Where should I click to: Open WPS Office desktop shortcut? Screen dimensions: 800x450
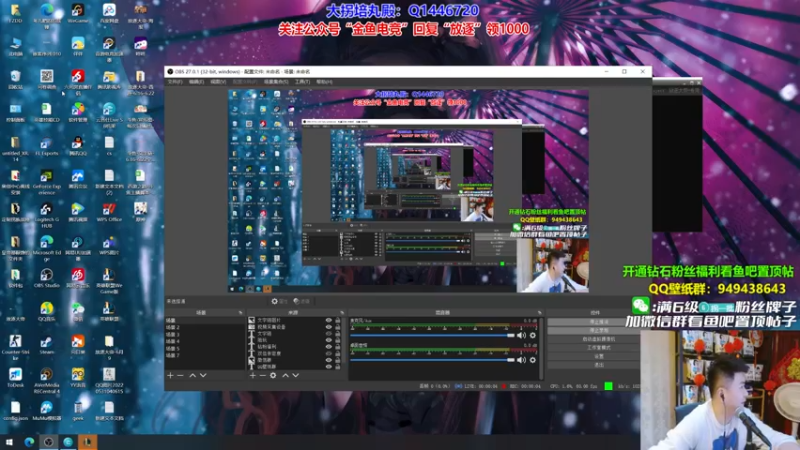tap(109, 212)
